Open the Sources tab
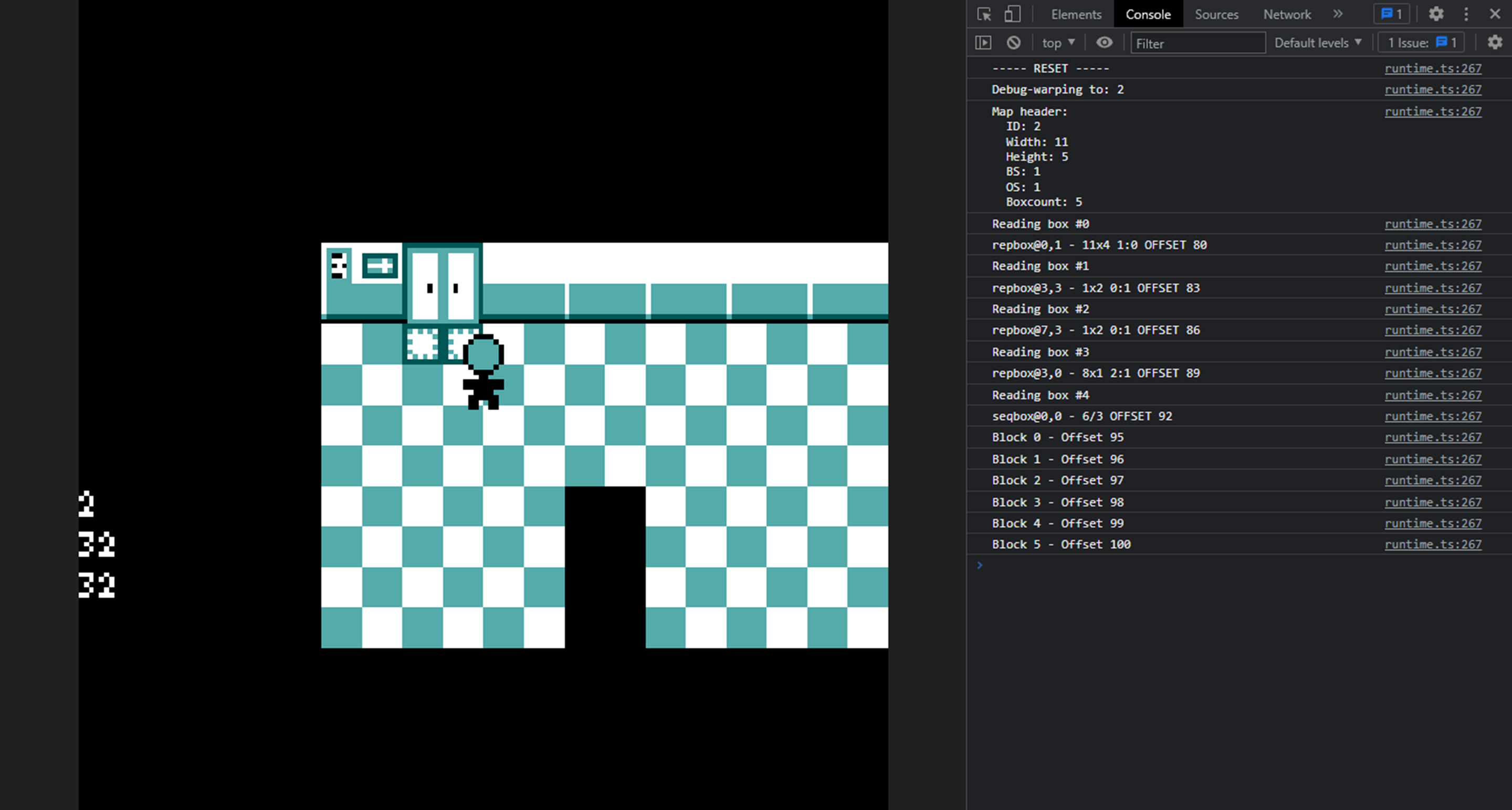Viewport: 1512px width, 810px height. point(1216,14)
